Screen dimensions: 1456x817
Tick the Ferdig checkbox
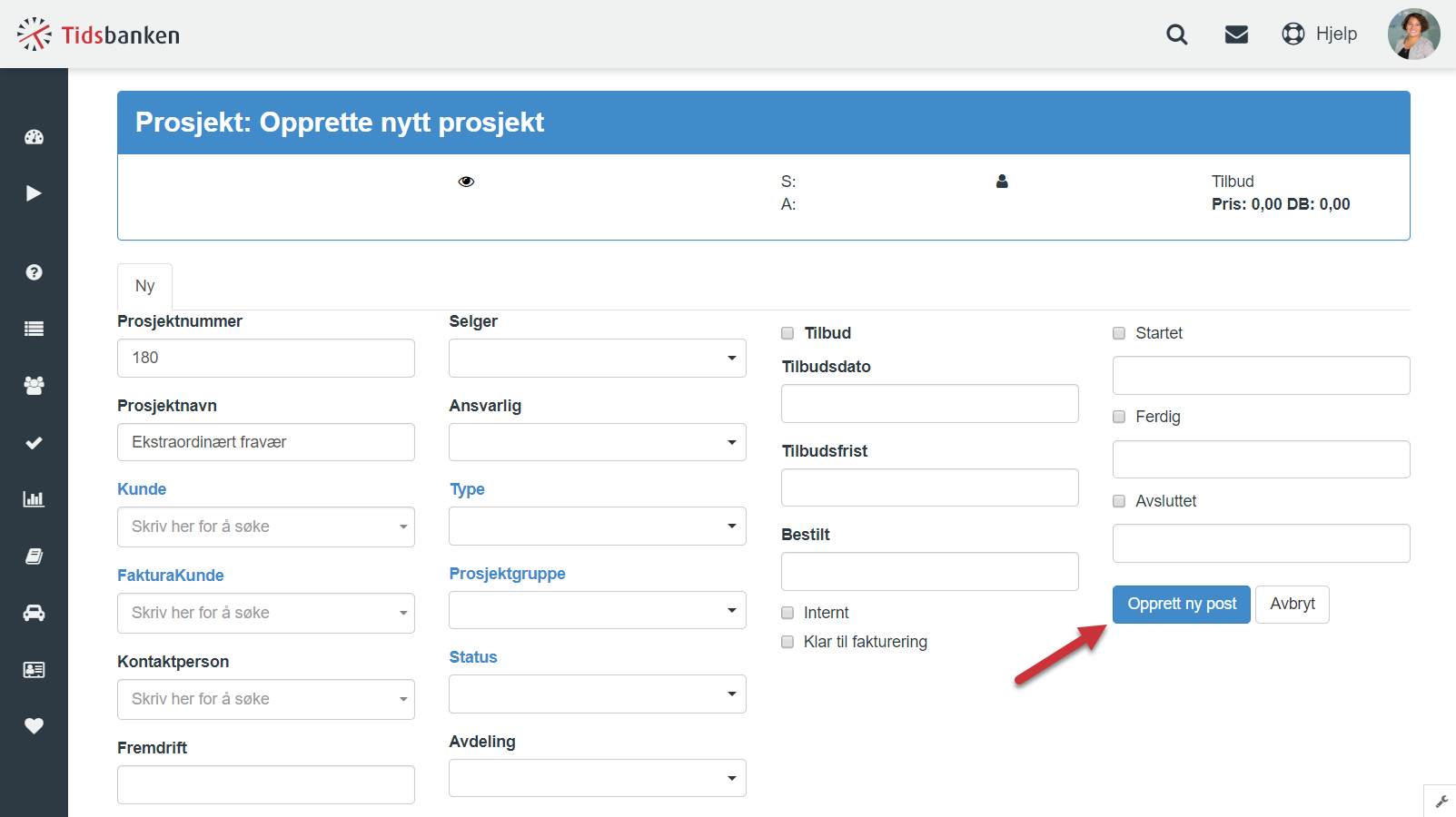tap(1119, 417)
